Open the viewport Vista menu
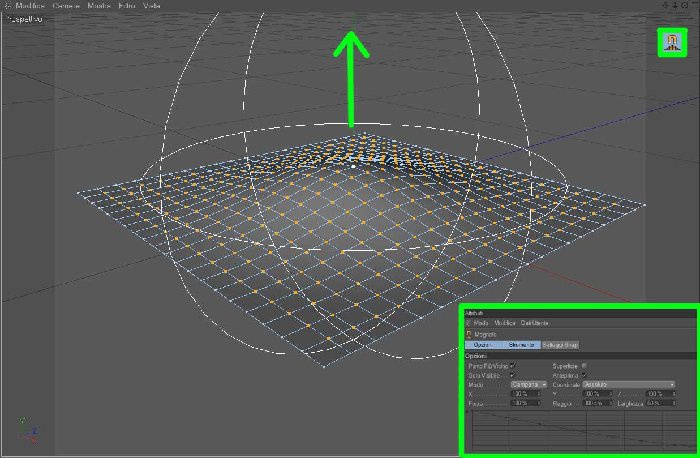This screenshot has width=700, height=458. click(x=152, y=5)
